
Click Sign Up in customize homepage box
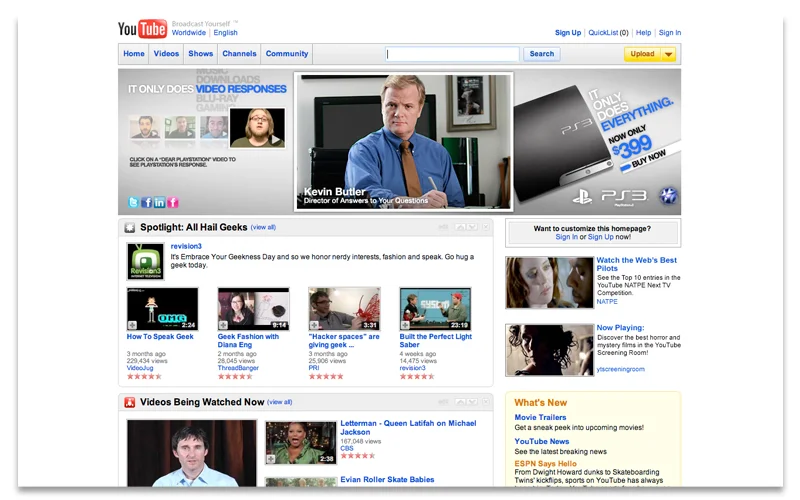(601, 237)
